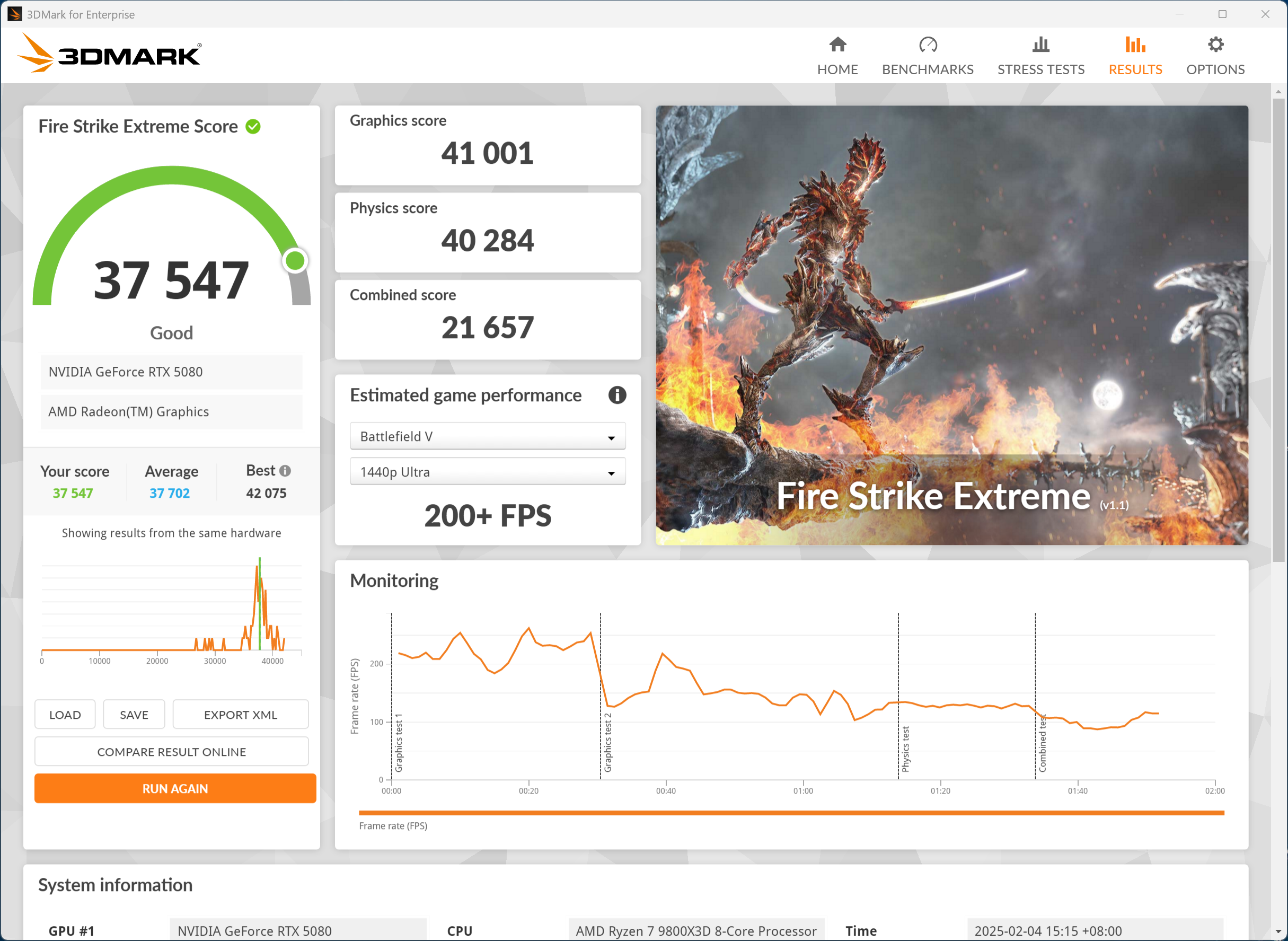
Task: Click the estimated game performance info icon
Action: tap(617, 395)
